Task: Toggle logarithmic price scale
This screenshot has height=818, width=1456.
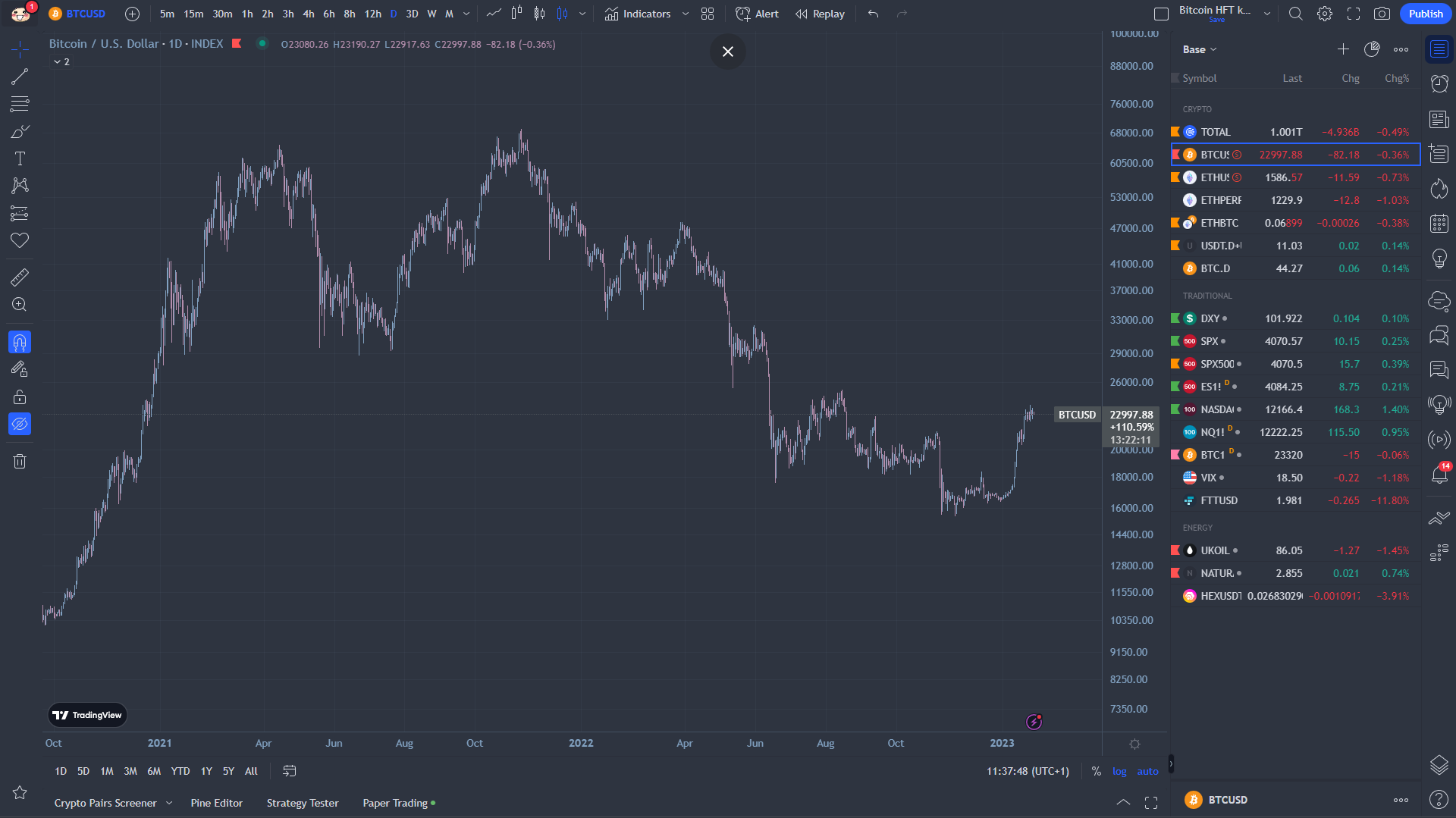Action: tap(1120, 771)
